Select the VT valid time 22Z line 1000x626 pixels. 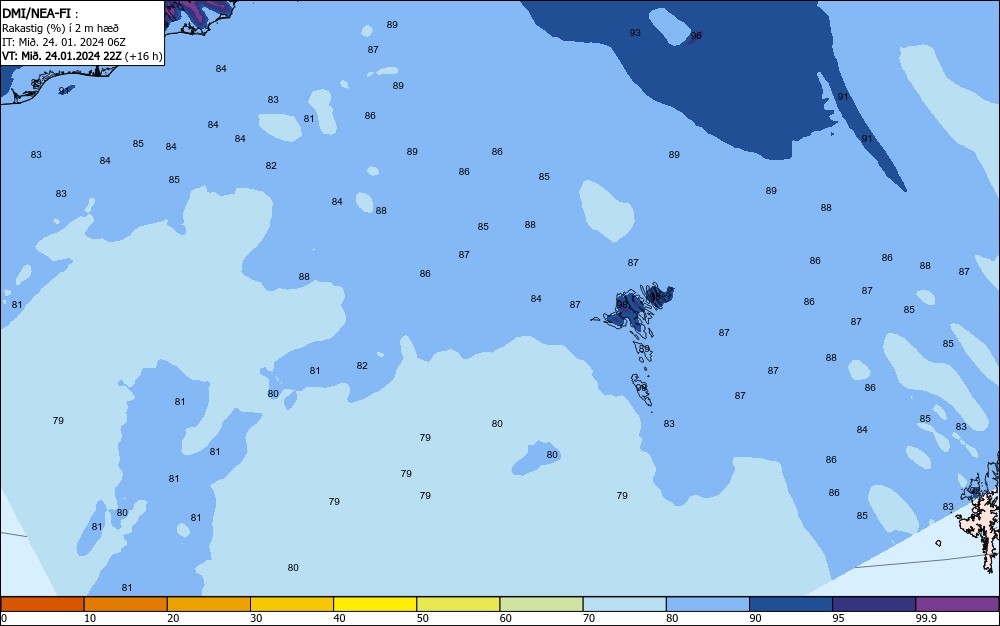61,56
